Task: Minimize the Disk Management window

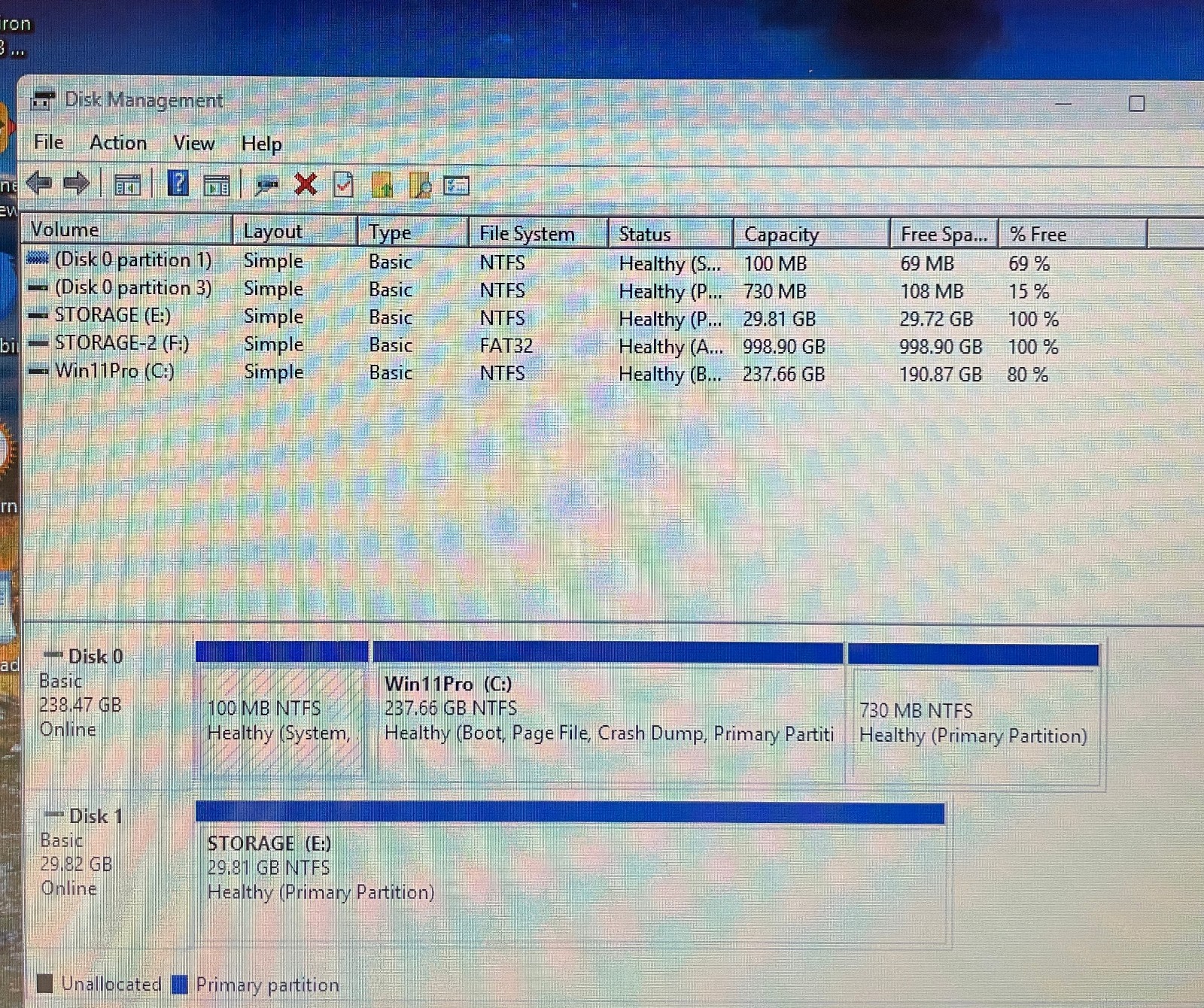Action: (1063, 104)
